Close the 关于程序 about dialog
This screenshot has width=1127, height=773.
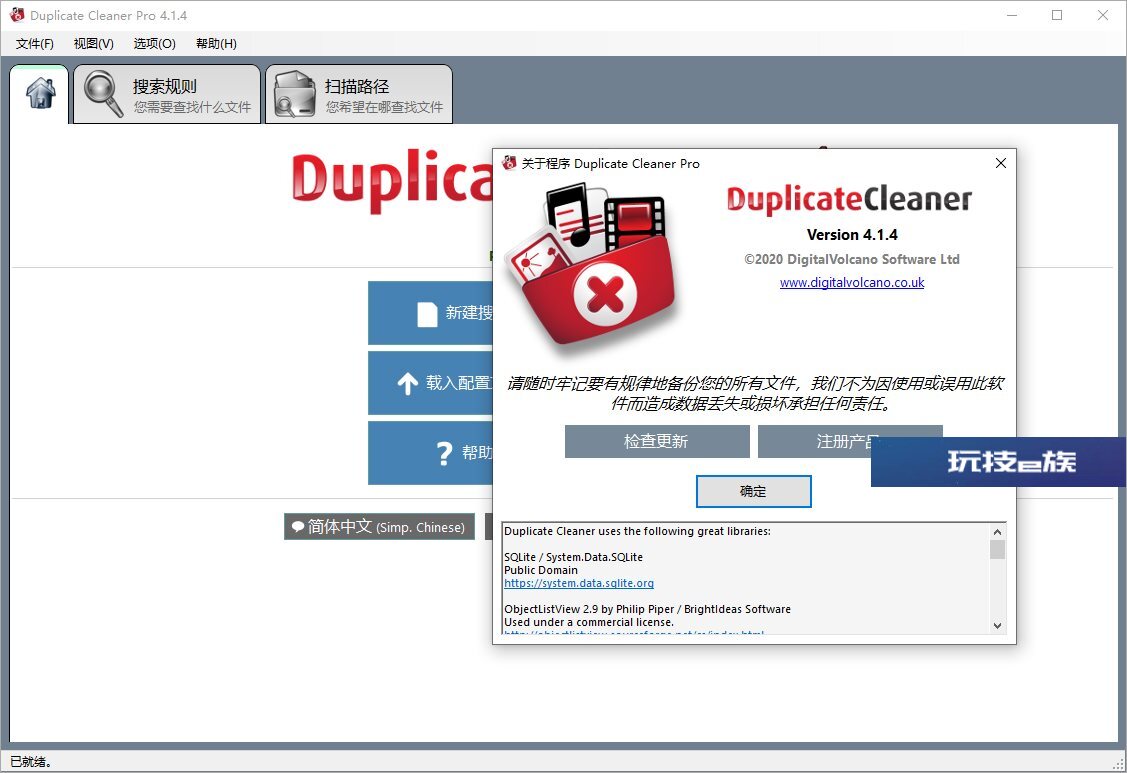coord(1000,163)
